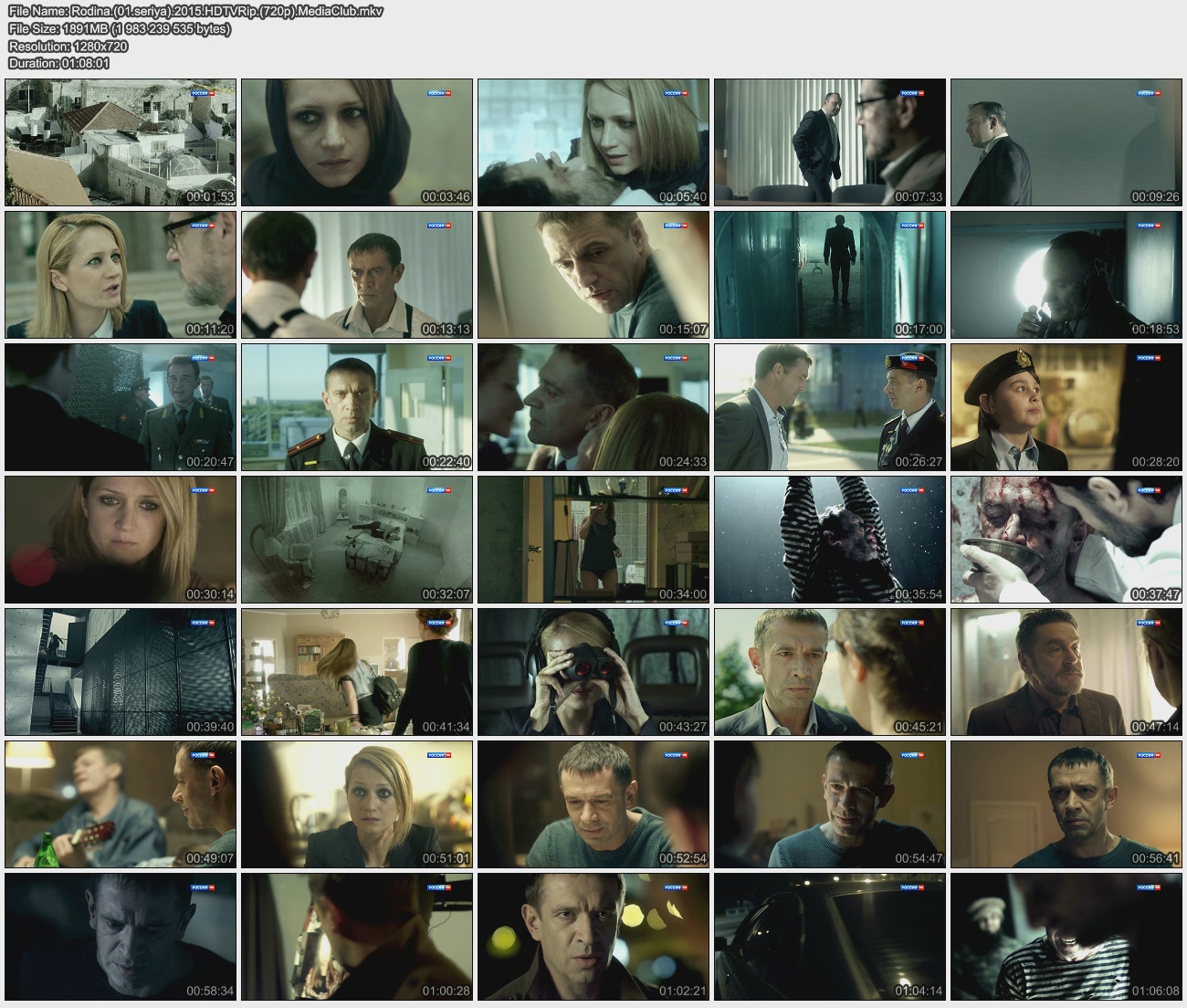Open the car frame at 01:04:14

tap(829, 937)
